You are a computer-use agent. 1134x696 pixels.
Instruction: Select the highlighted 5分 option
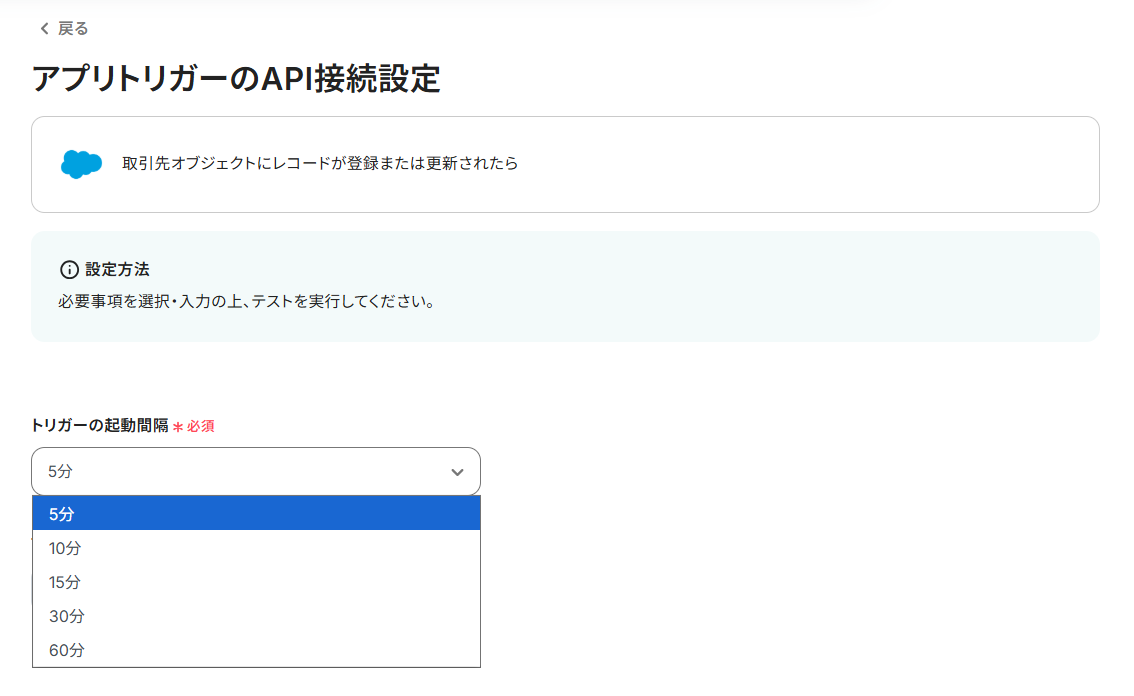pos(256,514)
